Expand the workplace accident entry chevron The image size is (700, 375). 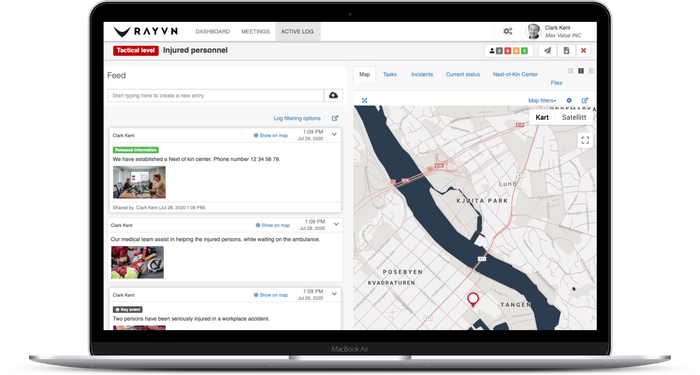click(x=334, y=294)
